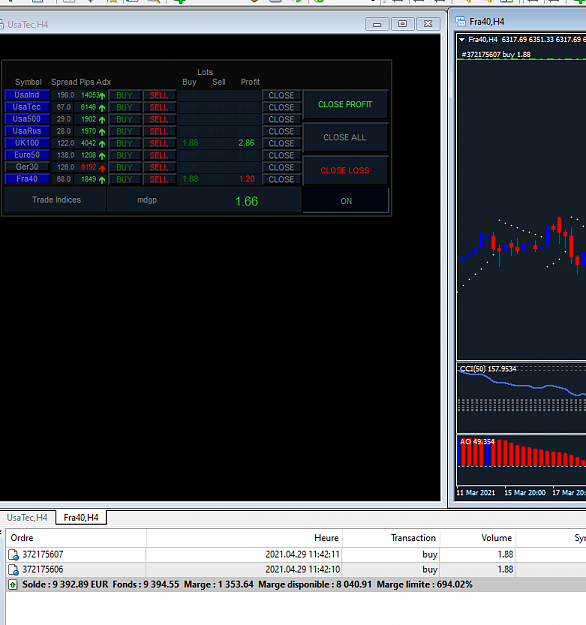Click the time 2021.04.29 11:42:11
Screen dimensions: 586x625
(303, 554)
